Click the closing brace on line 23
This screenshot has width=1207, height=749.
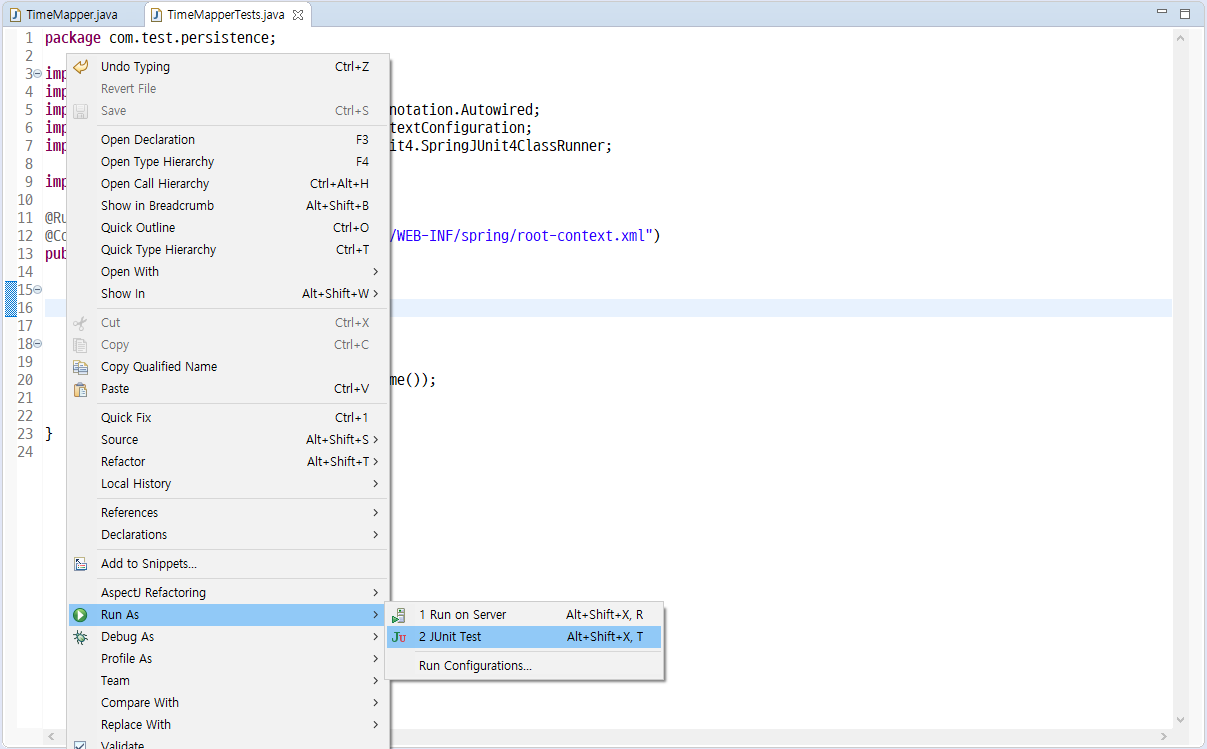[x=49, y=434]
